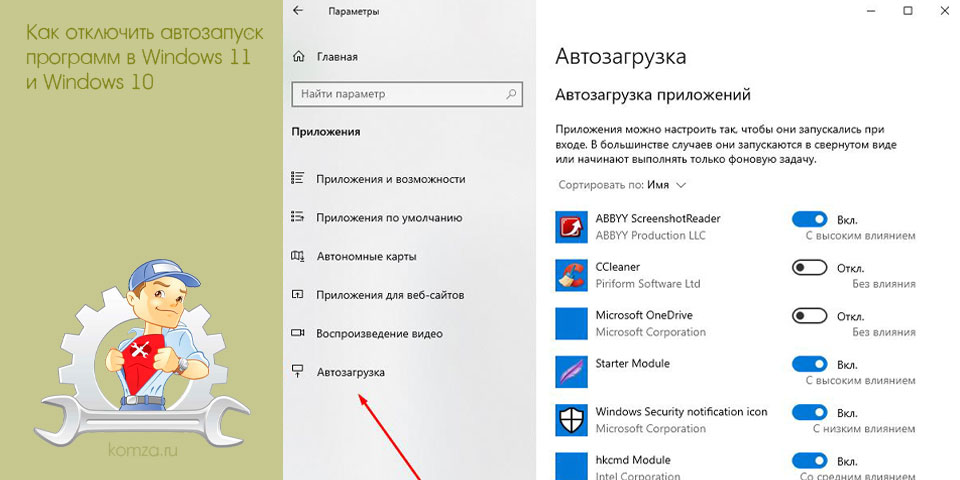The height and width of the screenshot is (480, 960).
Task: Click the ABBYY ScreenshotReader app icon
Action: click(x=571, y=227)
